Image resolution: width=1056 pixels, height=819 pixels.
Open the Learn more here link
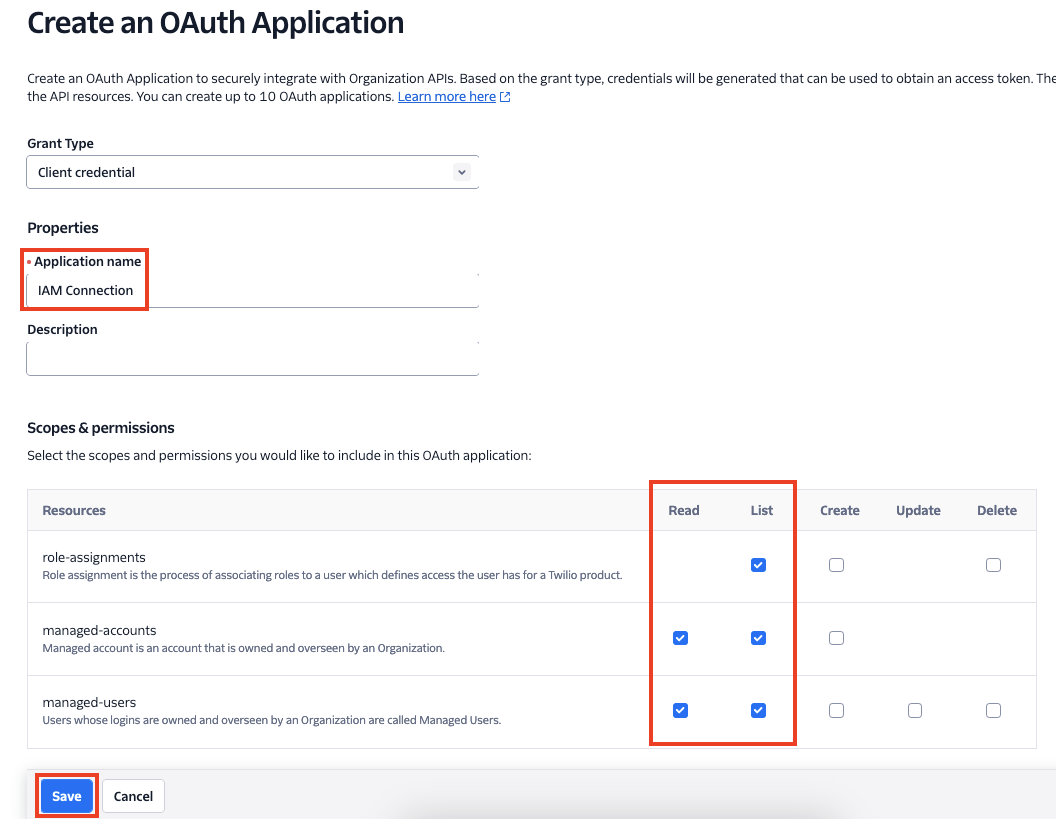tap(445, 96)
